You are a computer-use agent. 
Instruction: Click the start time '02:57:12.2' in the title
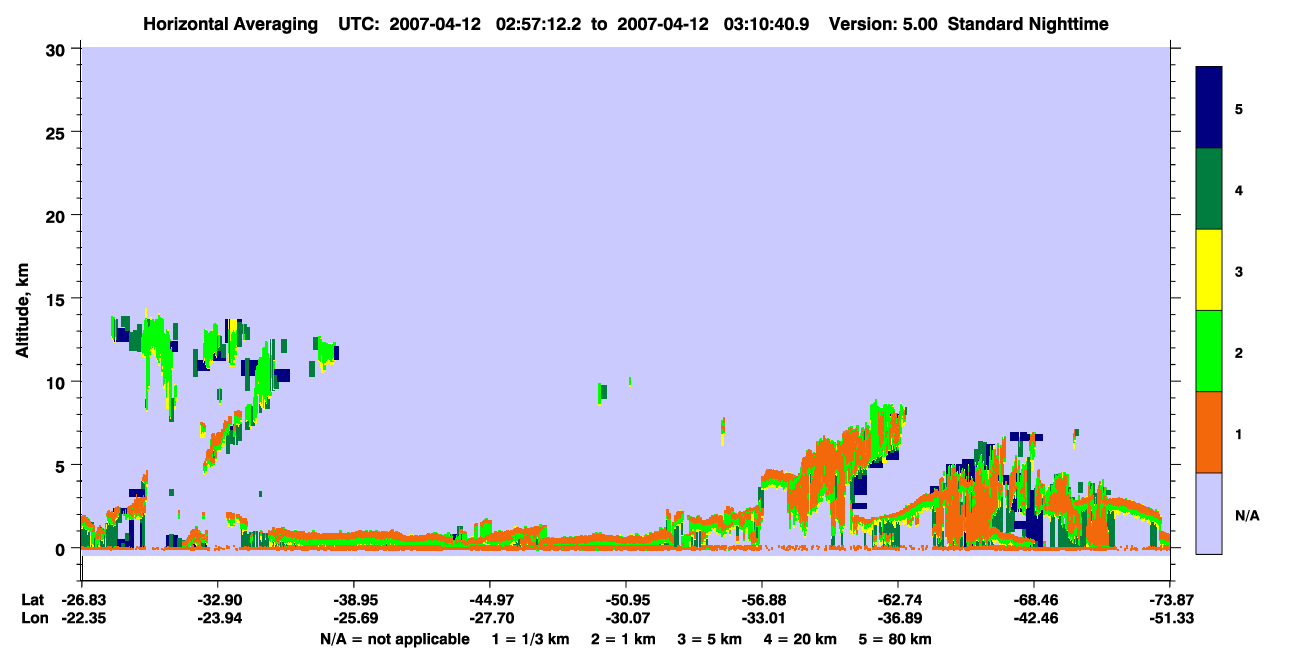pyautogui.click(x=537, y=24)
